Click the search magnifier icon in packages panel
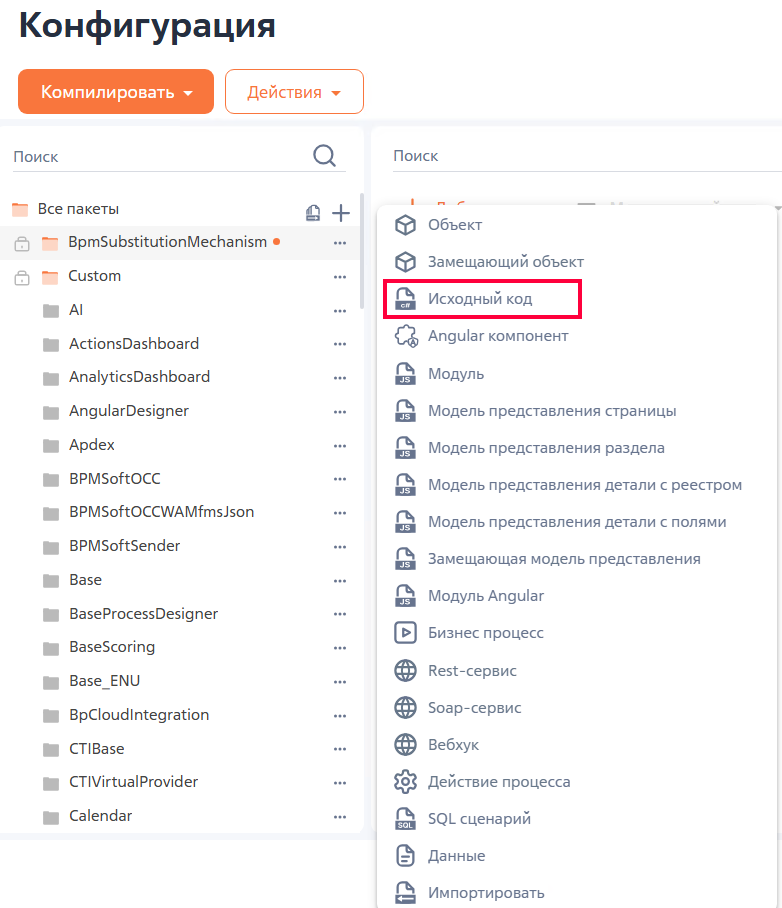The height and width of the screenshot is (908, 782). (x=324, y=156)
